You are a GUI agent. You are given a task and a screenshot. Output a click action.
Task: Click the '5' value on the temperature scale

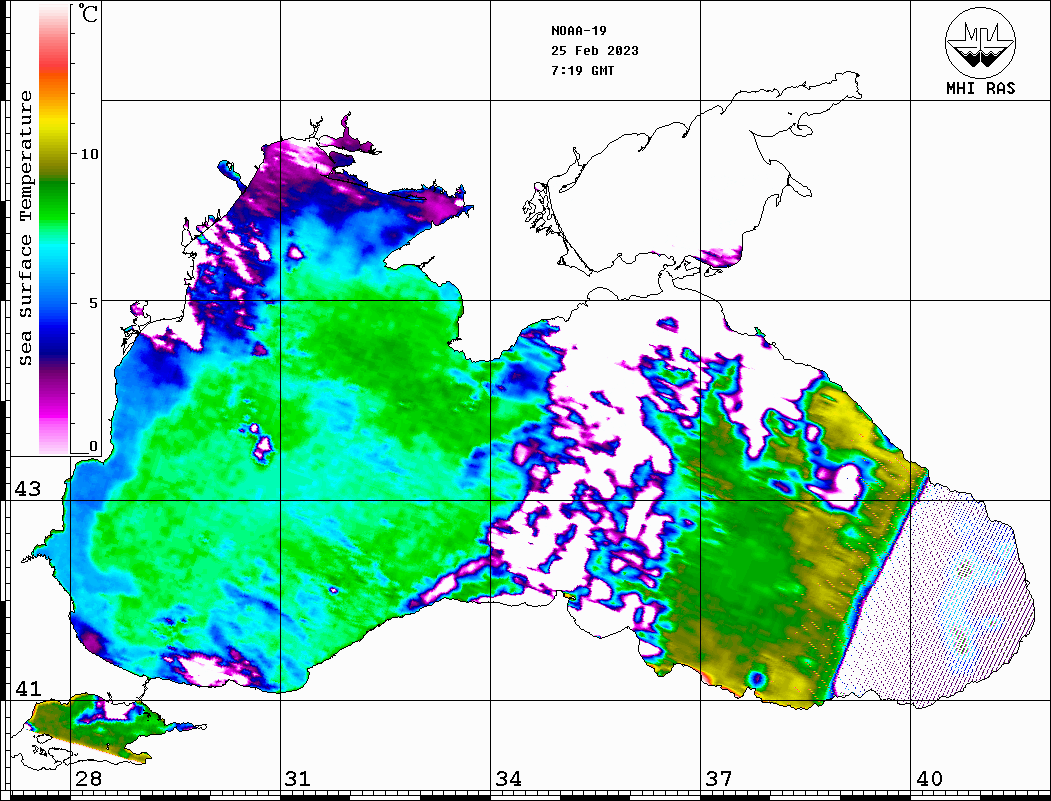[x=94, y=303]
